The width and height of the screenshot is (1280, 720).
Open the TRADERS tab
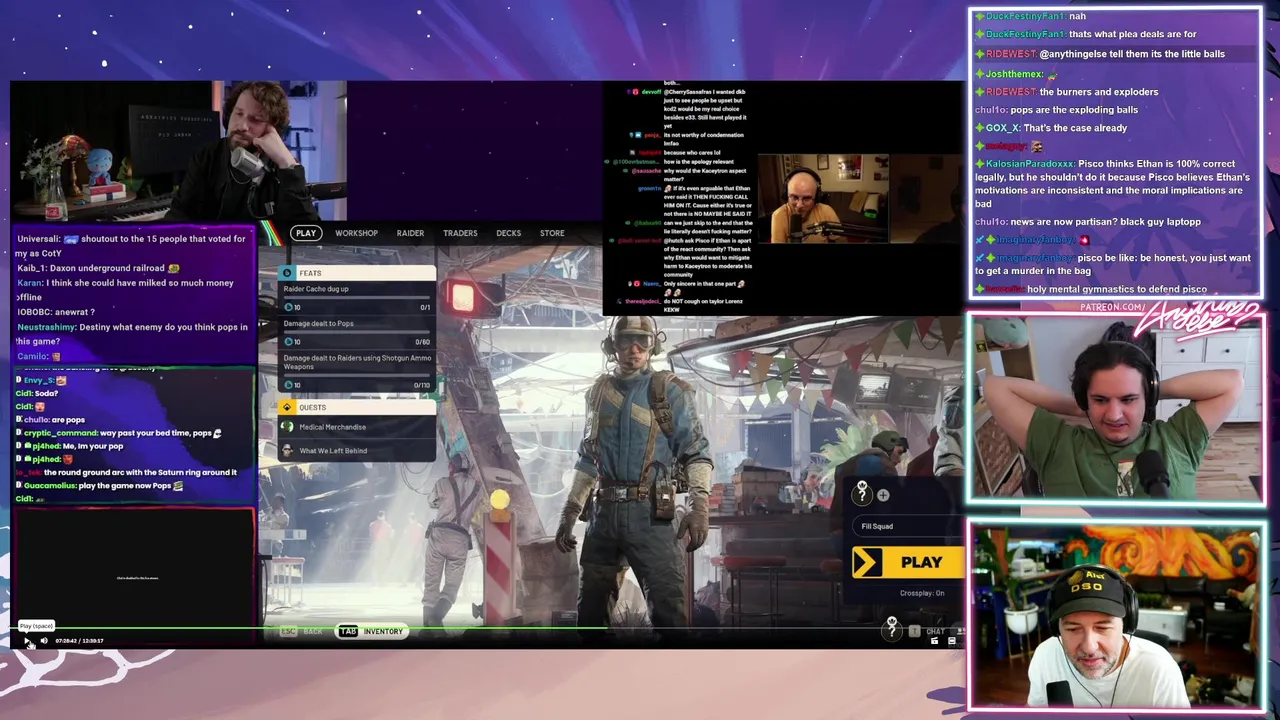click(x=460, y=233)
